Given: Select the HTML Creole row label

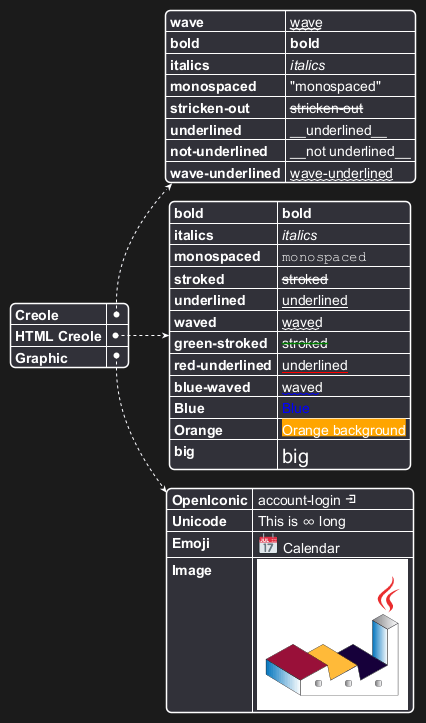Looking at the screenshot, I should point(59,336).
